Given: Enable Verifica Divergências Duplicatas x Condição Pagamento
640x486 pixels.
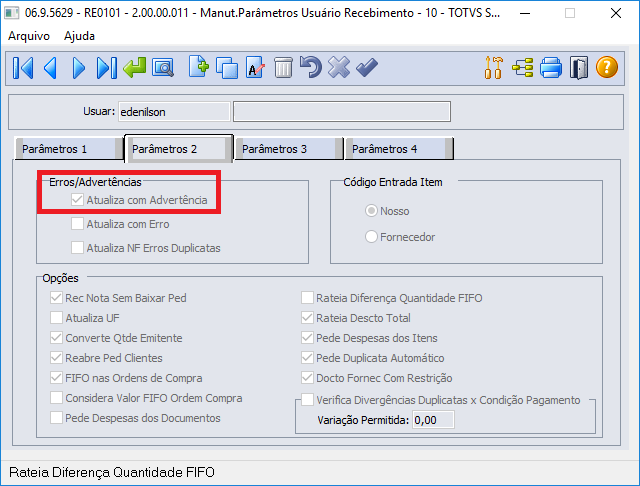Looking at the screenshot, I should [x=307, y=399].
